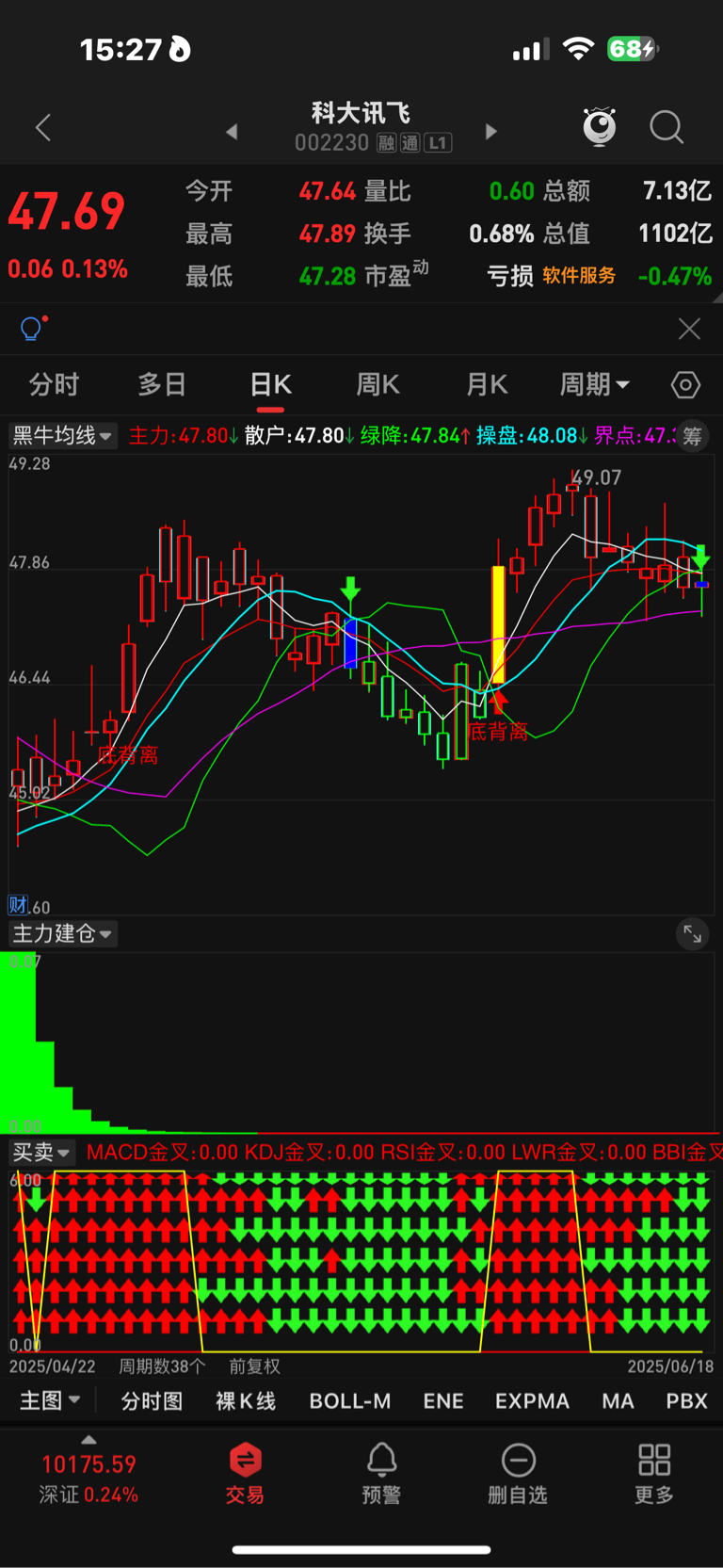Switch to 多日 tab

click(162, 384)
